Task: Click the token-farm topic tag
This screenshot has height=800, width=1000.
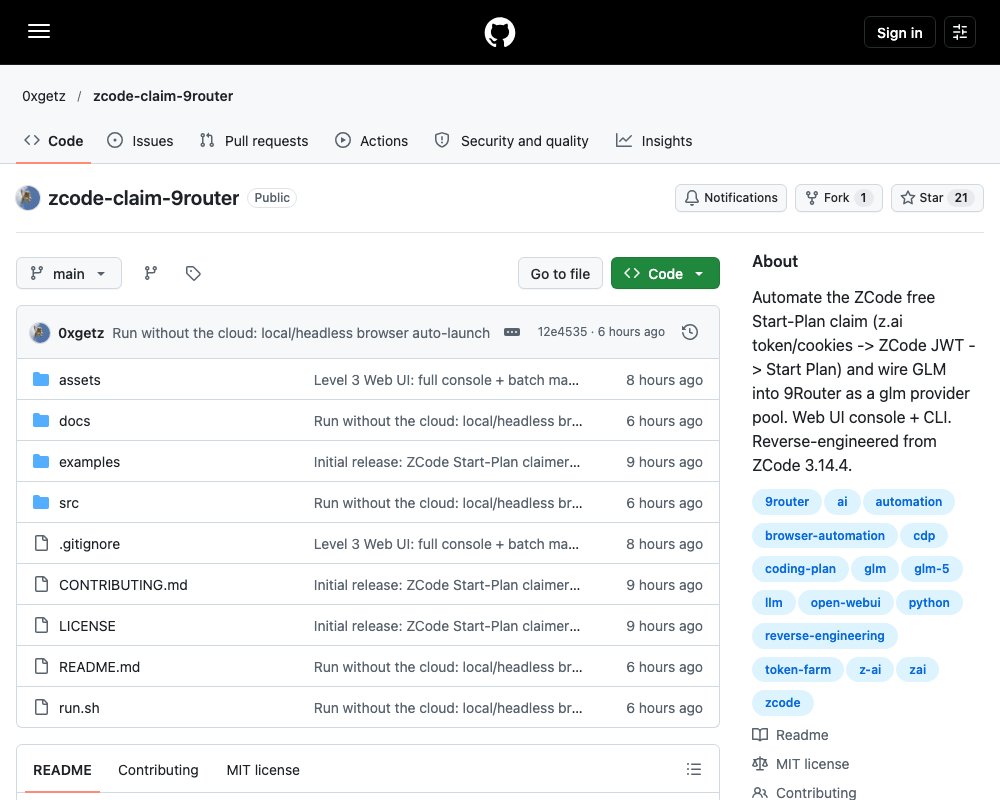Action: [x=798, y=669]
